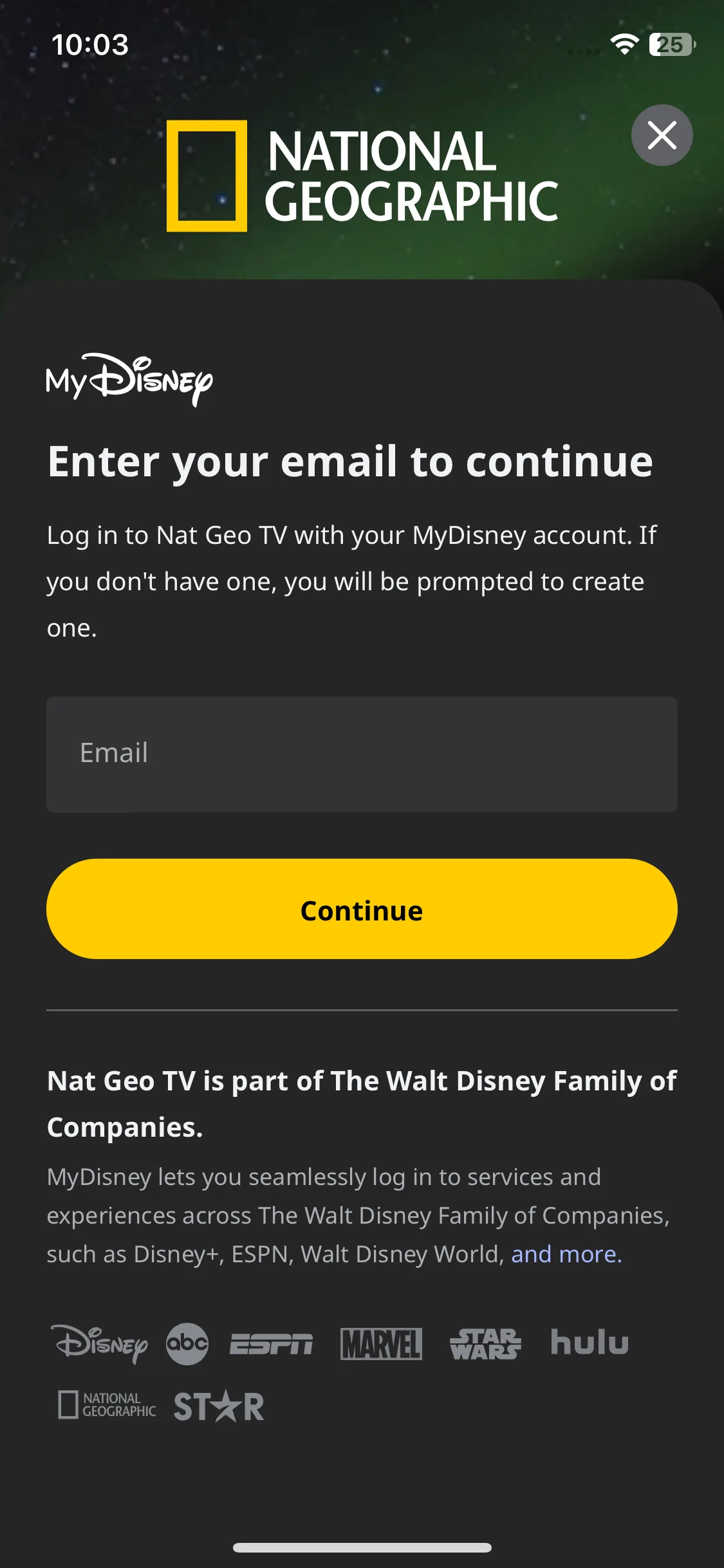
Task: Open the "and more." link
Action: pos(566,1254)
